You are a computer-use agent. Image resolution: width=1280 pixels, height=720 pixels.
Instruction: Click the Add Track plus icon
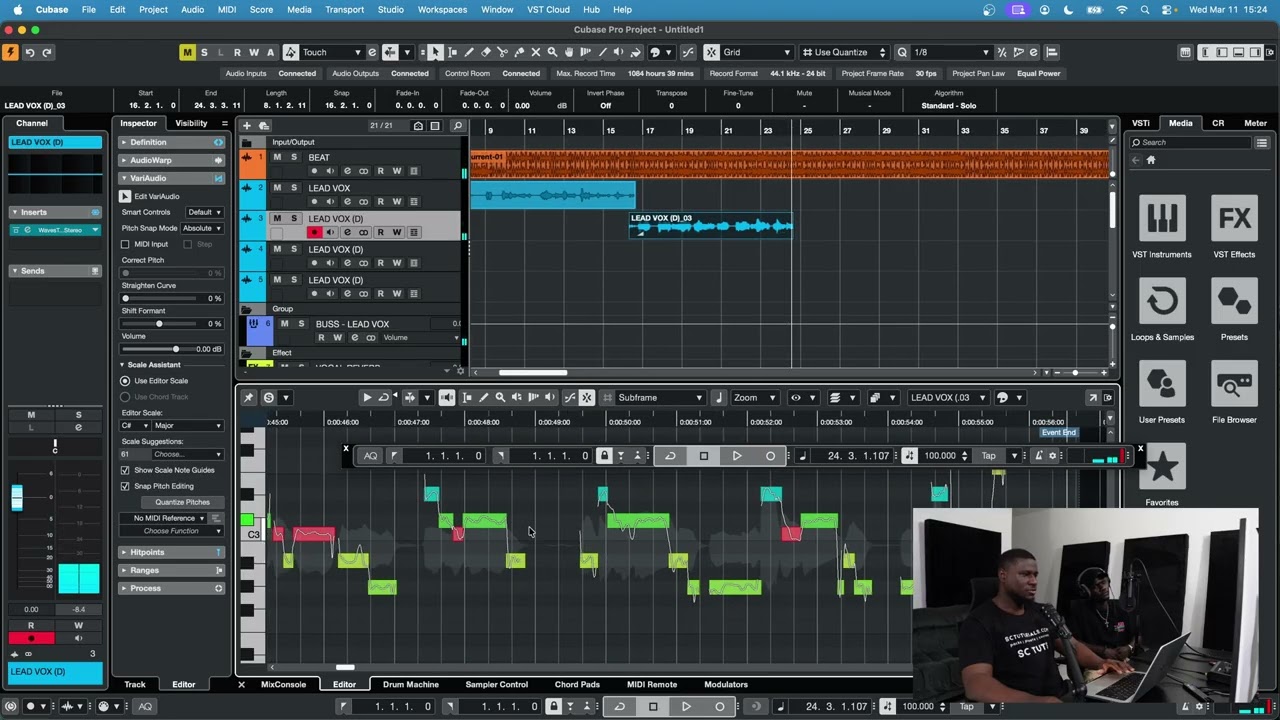[x=248, y=126]
